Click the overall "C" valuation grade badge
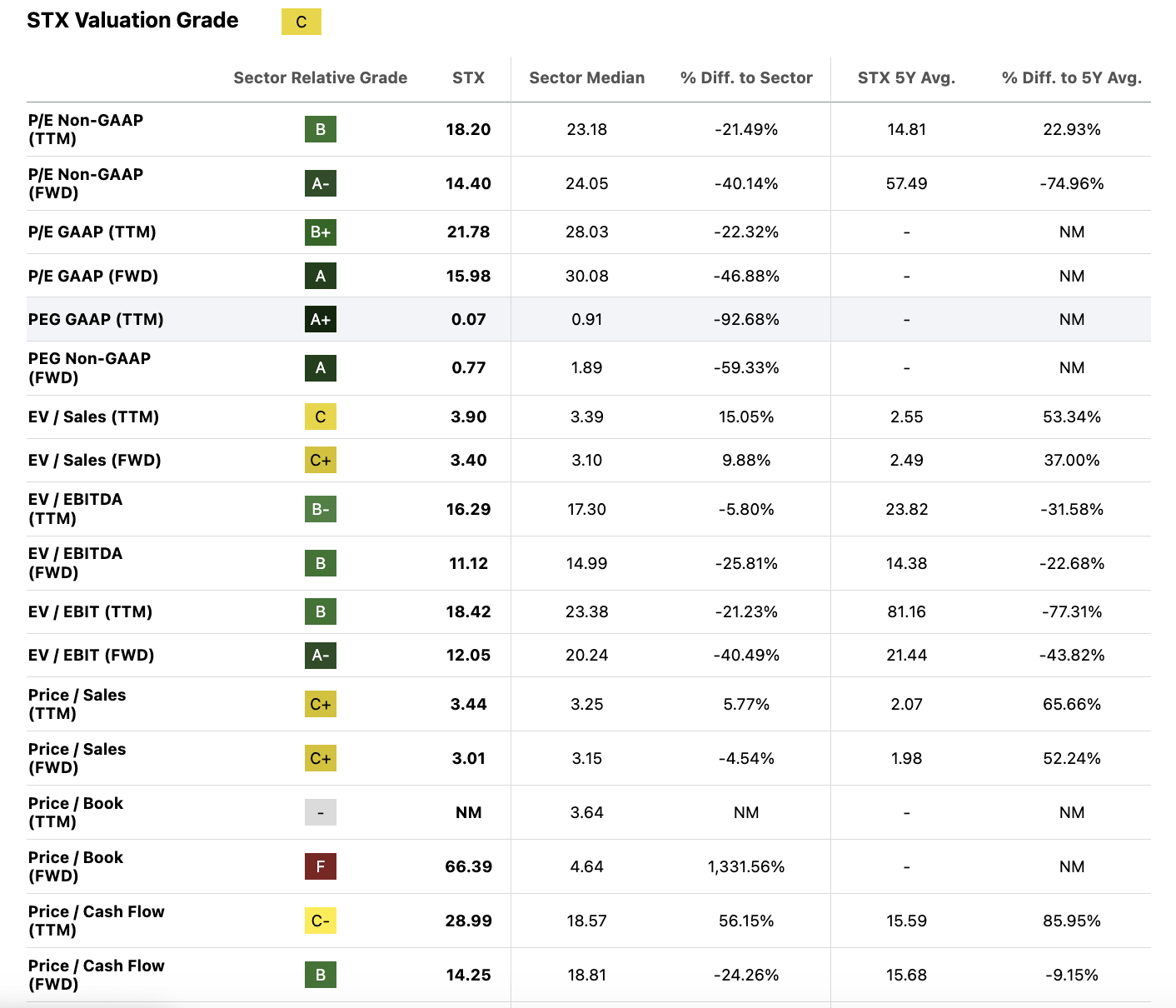This screenshot has width=1176, height=1008. (x=301, y=22)
